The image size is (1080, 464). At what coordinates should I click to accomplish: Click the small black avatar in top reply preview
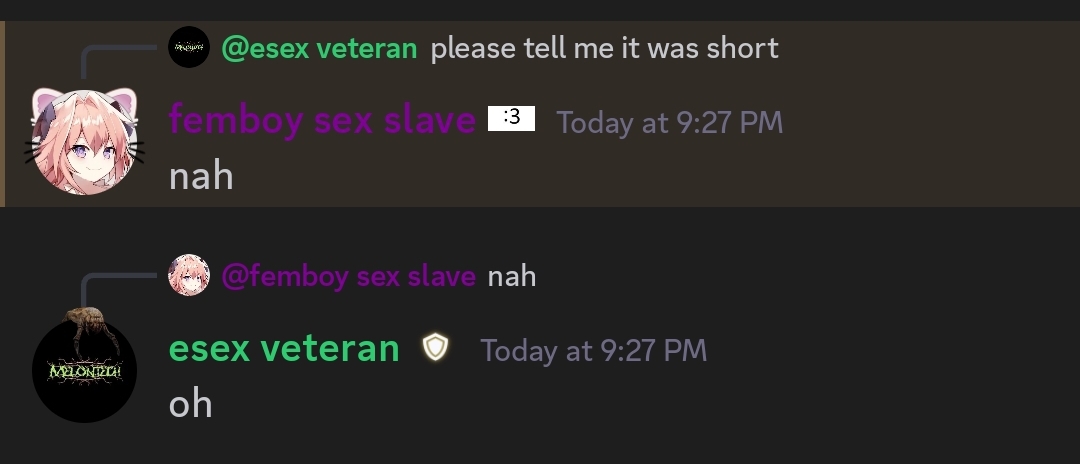tap(189, 47)
